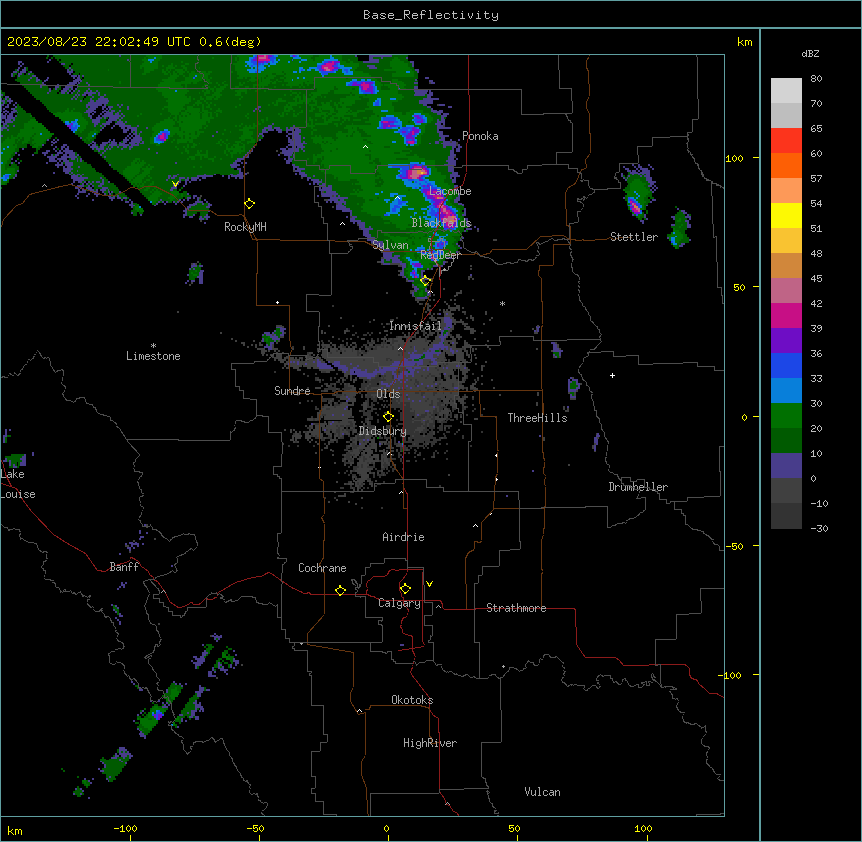Select the yellow diamond marker above Calgary label
This screenshot has height=842, width=862.
(x=405, y=589)
